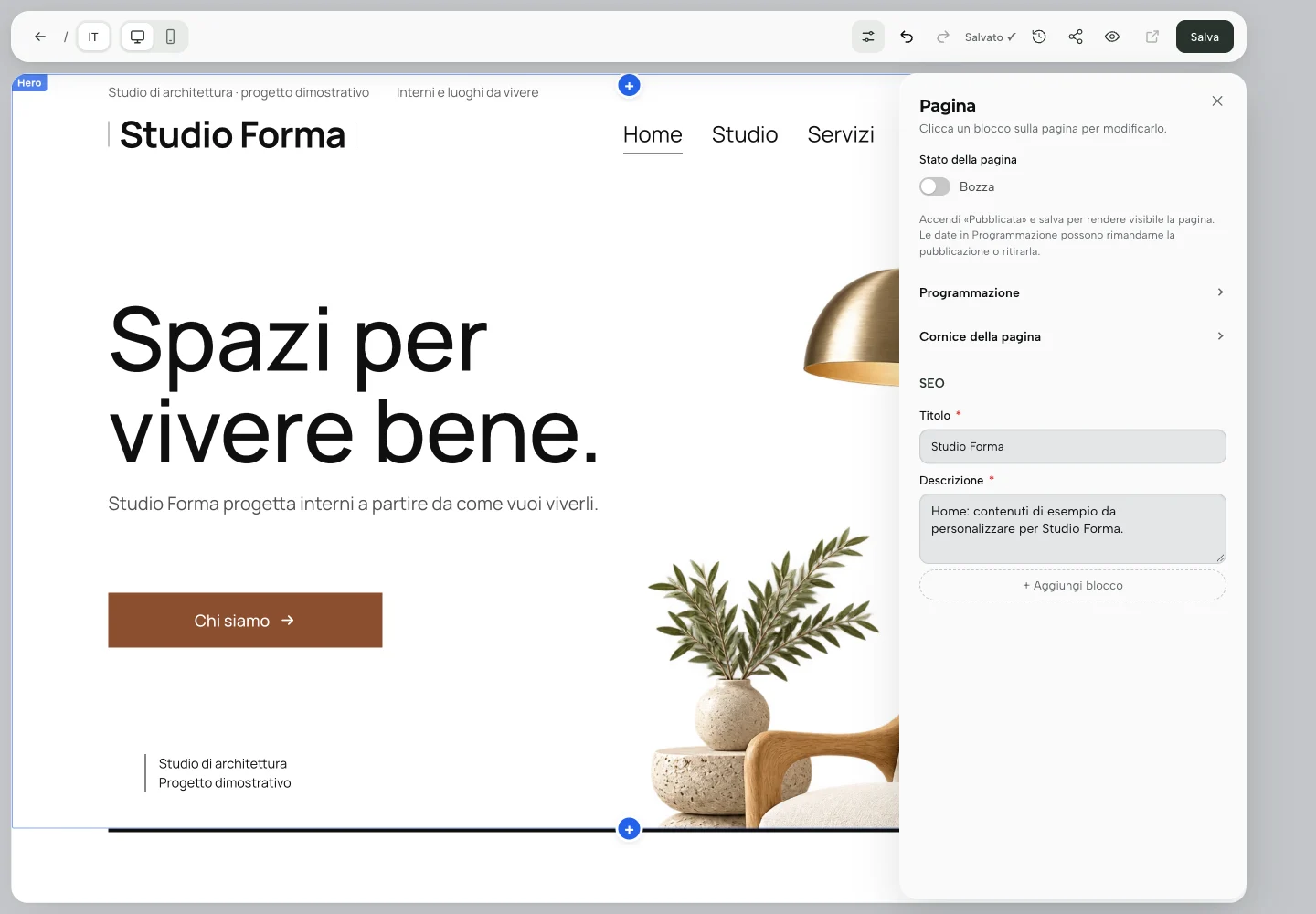Select the Progetto dimostrativo caption line
This screenshot has width=1316, height=914.
pyautogui.click(x=225, y=783)
